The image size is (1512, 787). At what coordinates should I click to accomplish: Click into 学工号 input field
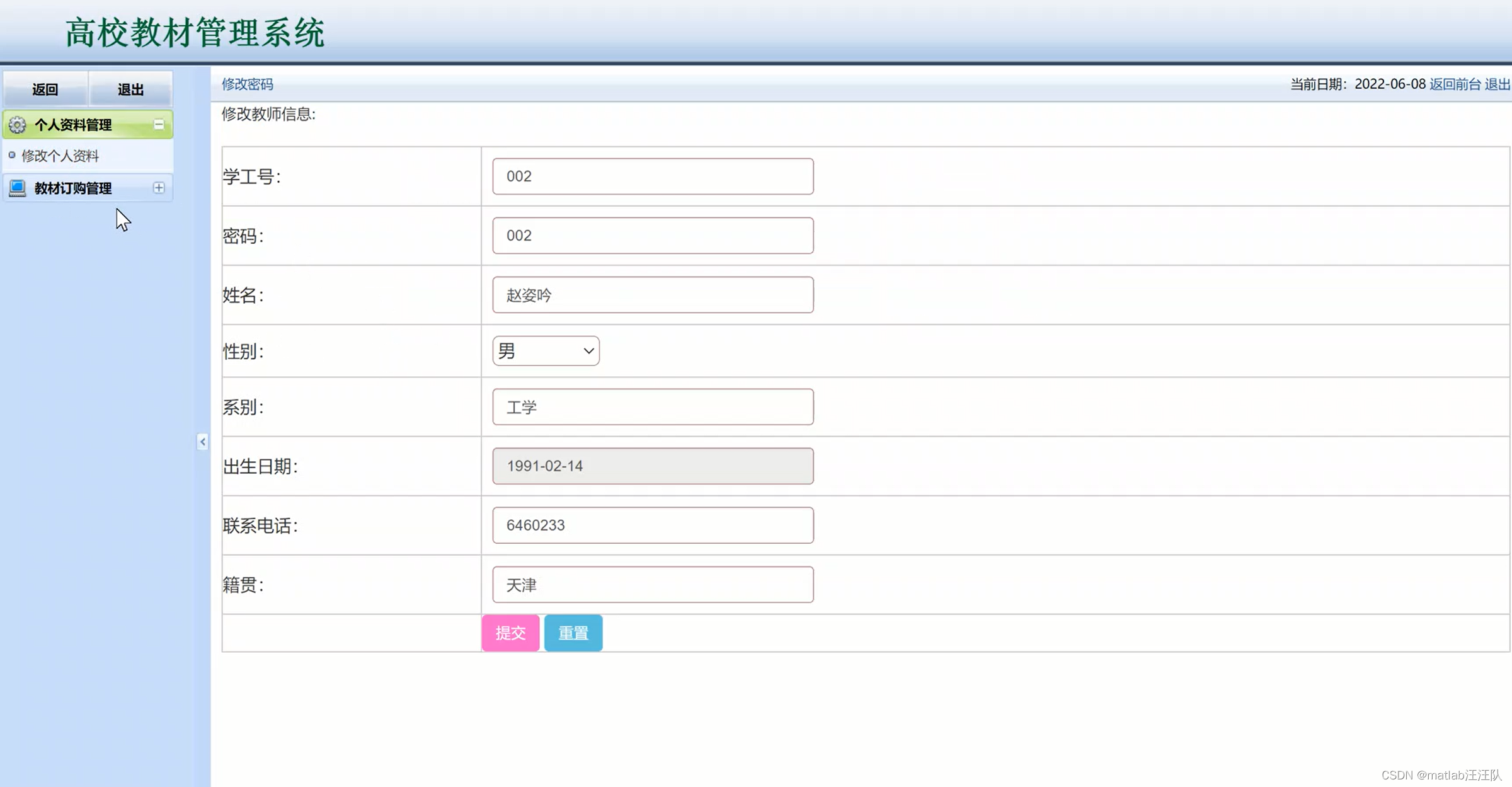tap(653, 176)
